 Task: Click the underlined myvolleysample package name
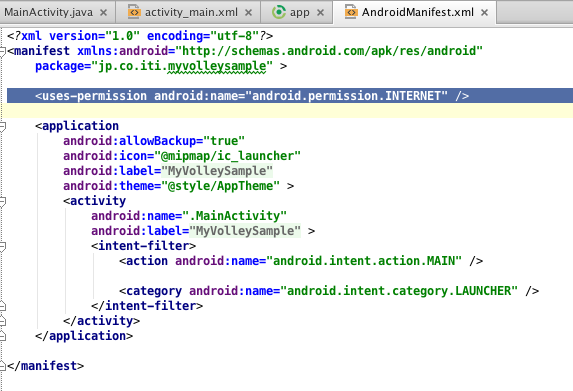point(217,67)
